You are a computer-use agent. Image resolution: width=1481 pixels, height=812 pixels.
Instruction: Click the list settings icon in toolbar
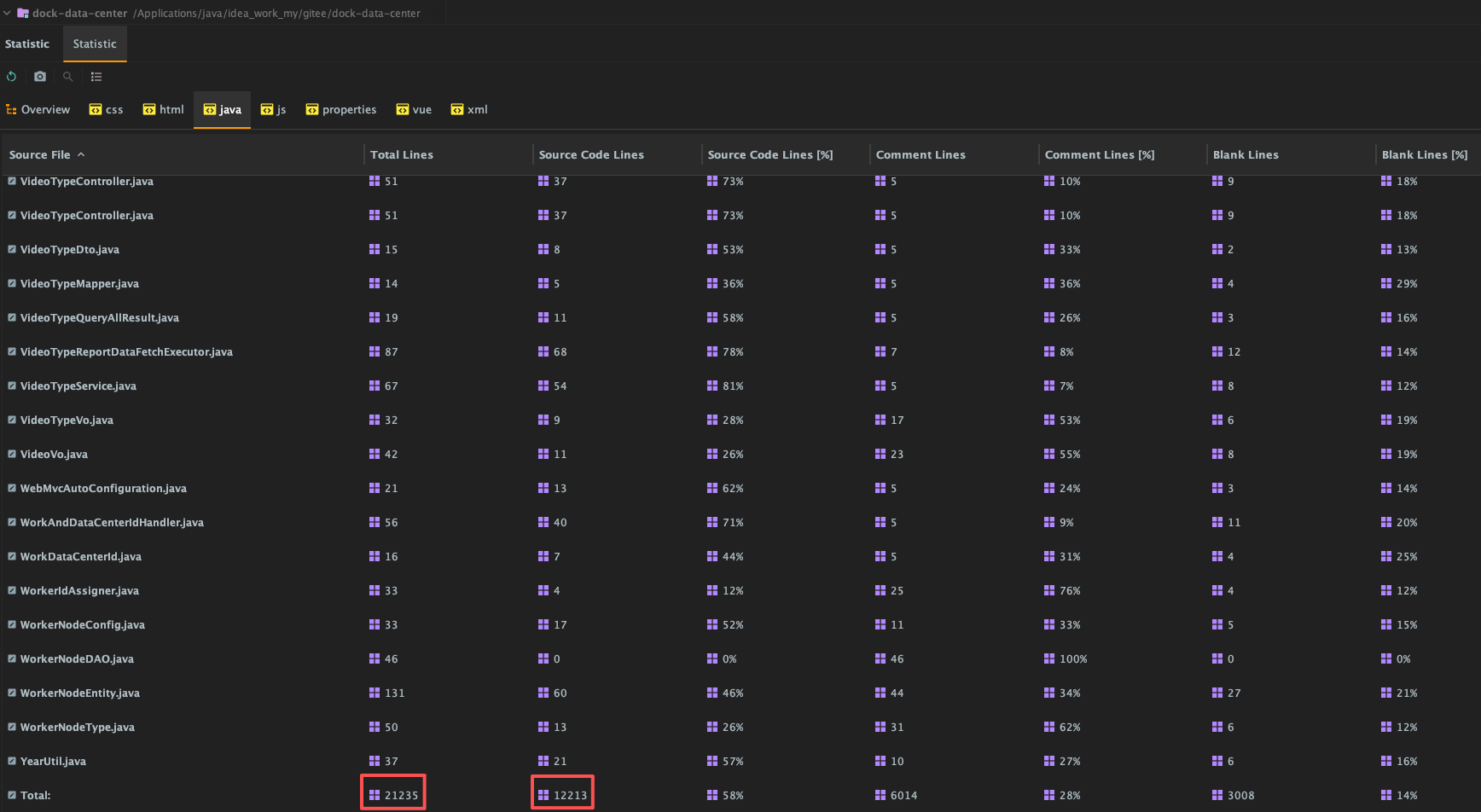click(x=96, y=77)
